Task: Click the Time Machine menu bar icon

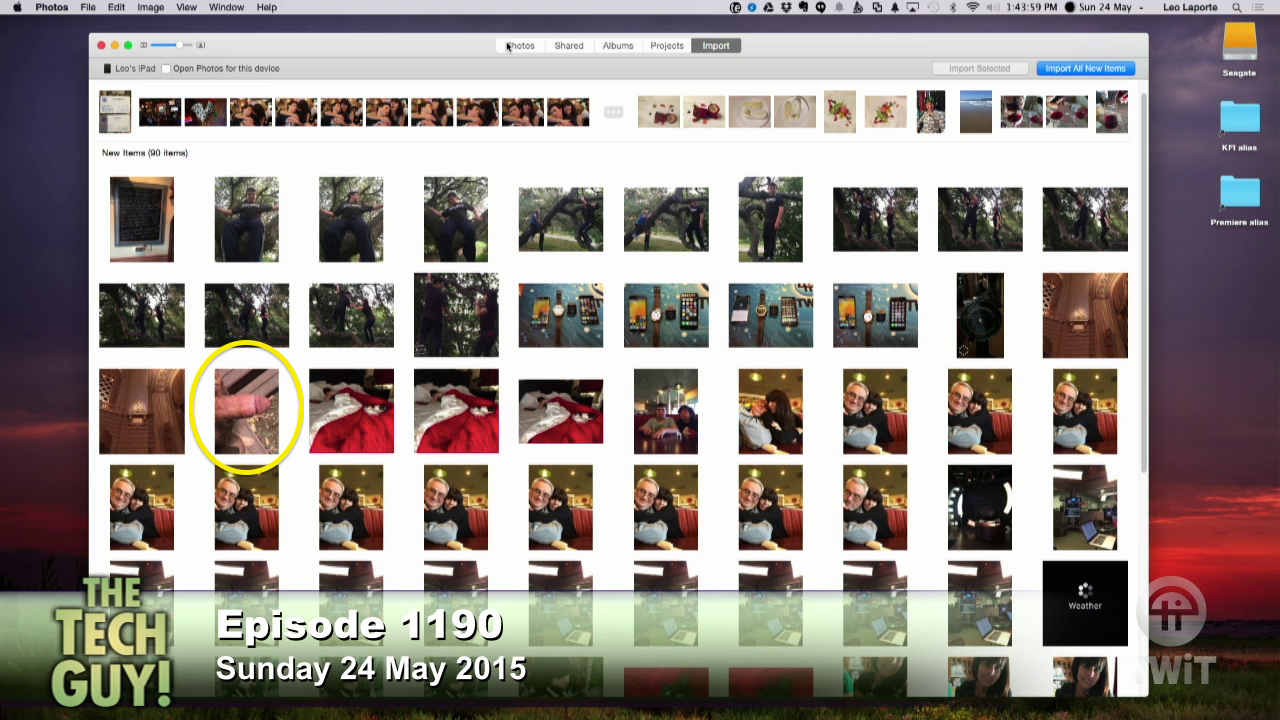Action: (x=933, y=7)
